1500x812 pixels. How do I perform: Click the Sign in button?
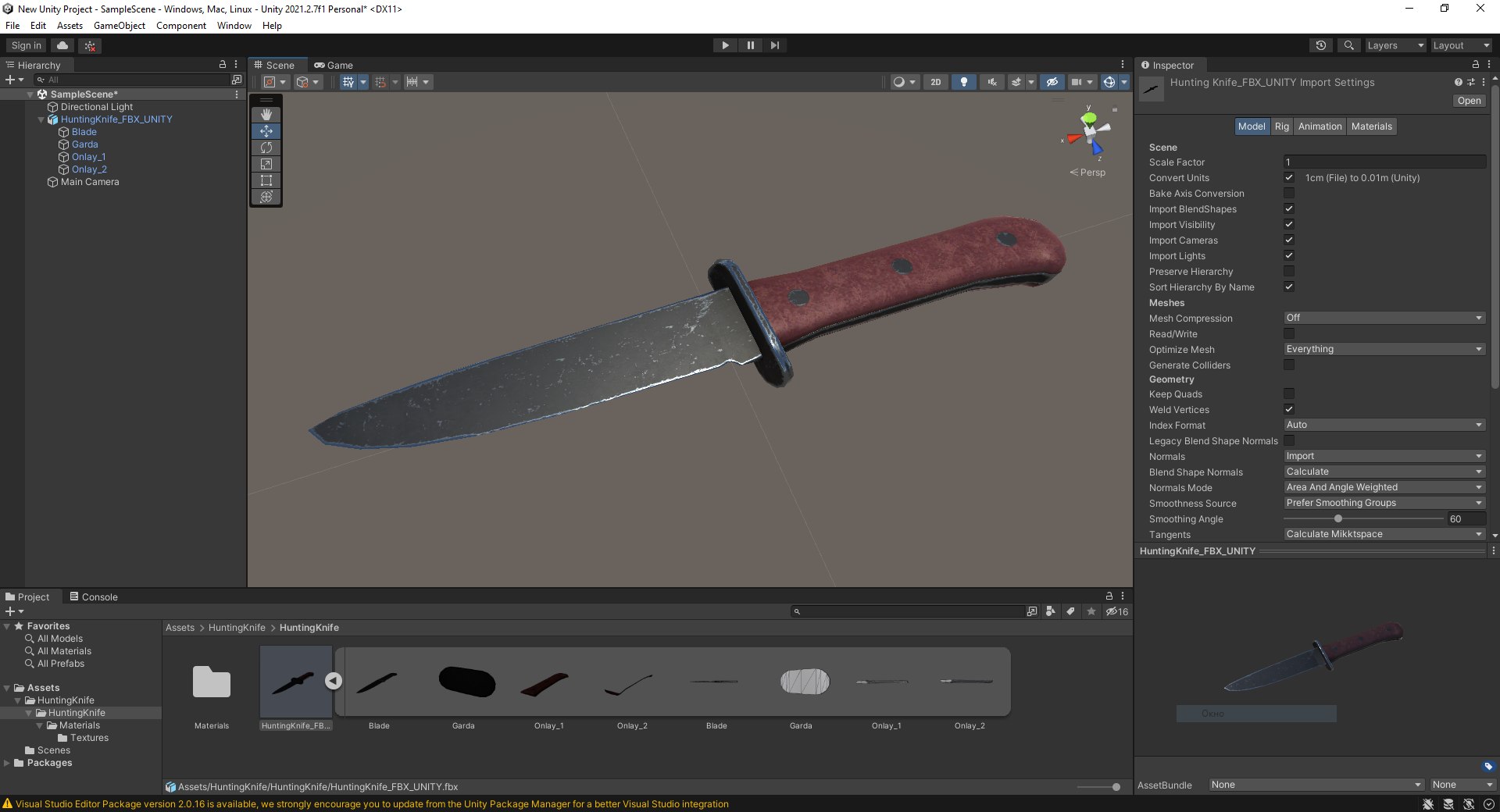(x=27, y=45)
